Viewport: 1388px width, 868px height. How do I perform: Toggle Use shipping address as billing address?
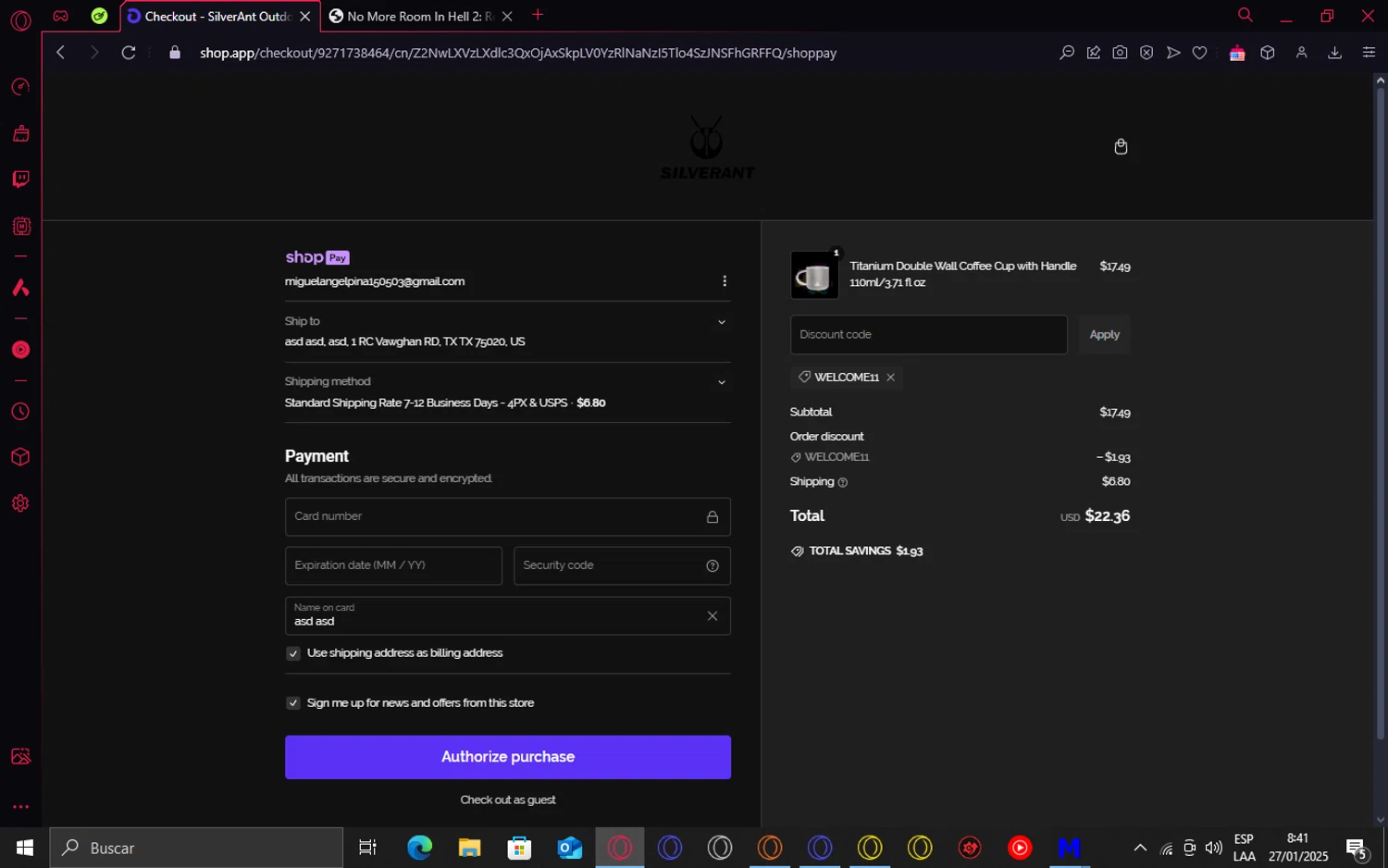[293, 653]
